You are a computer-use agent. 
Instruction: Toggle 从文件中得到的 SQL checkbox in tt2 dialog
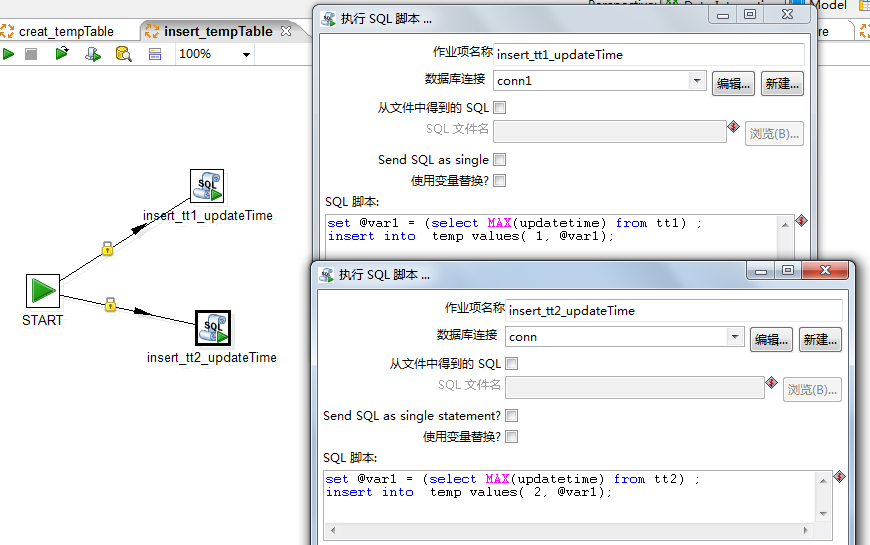[512, 364]
